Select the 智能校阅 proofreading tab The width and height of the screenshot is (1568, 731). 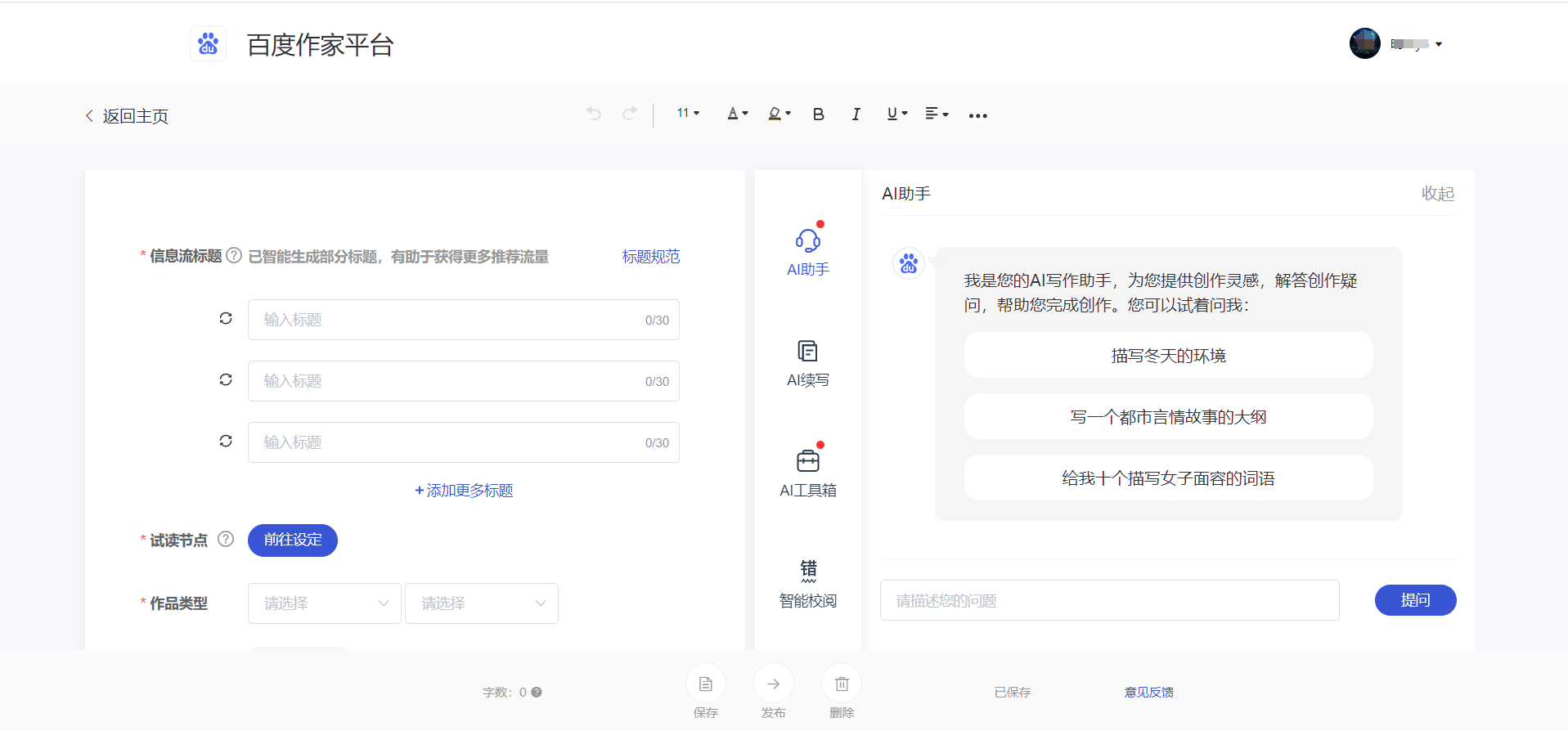(x=807, y=584)
